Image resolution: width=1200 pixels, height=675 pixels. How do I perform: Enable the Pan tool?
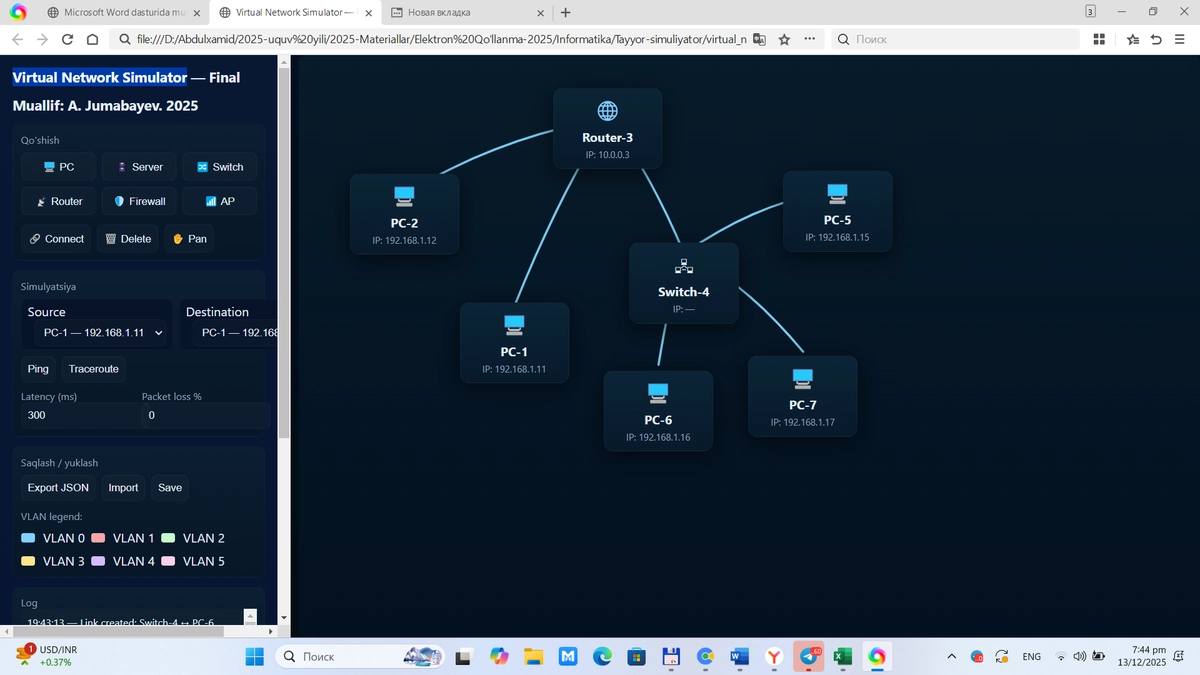tap(189, 239)
